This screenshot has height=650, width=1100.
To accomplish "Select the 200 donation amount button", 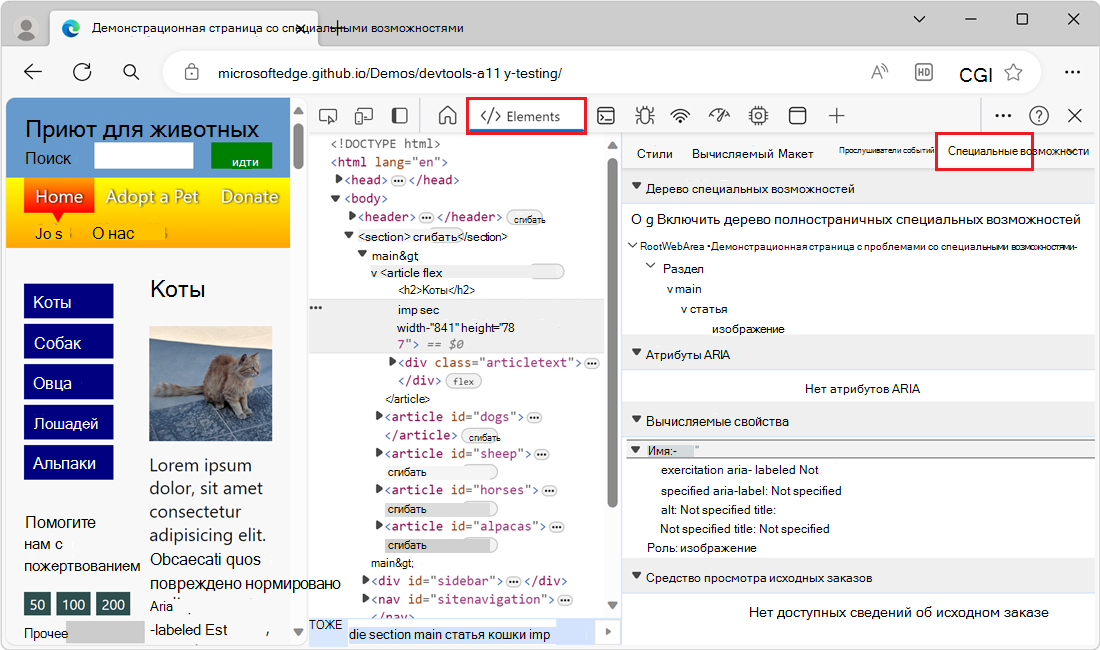I will click(113, 604).
